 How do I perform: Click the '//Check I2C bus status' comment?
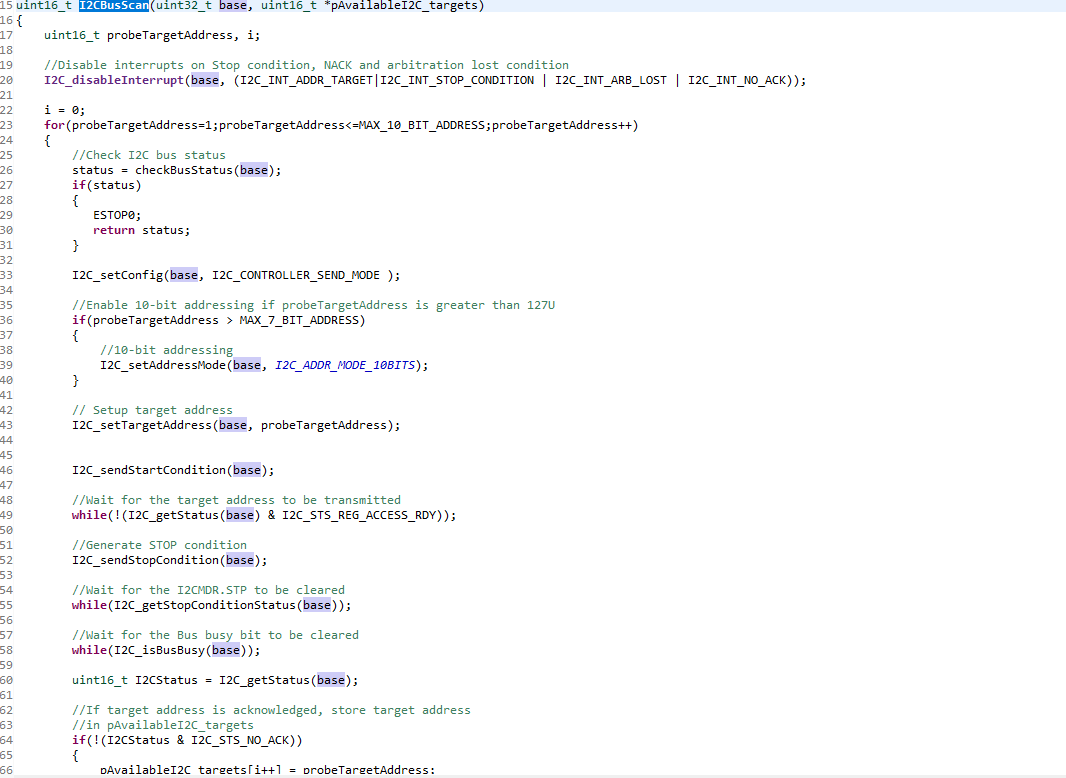pyautogui.click(x=149, y=155)
